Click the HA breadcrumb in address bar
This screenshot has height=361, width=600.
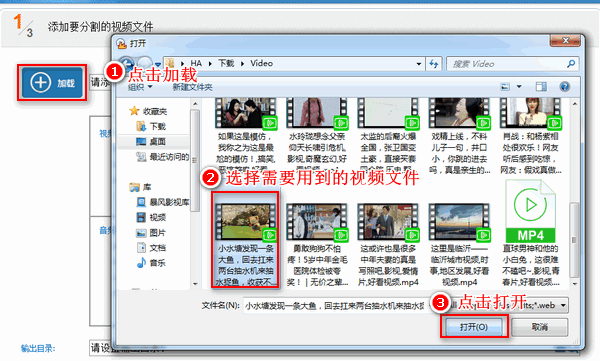(196, 63)
